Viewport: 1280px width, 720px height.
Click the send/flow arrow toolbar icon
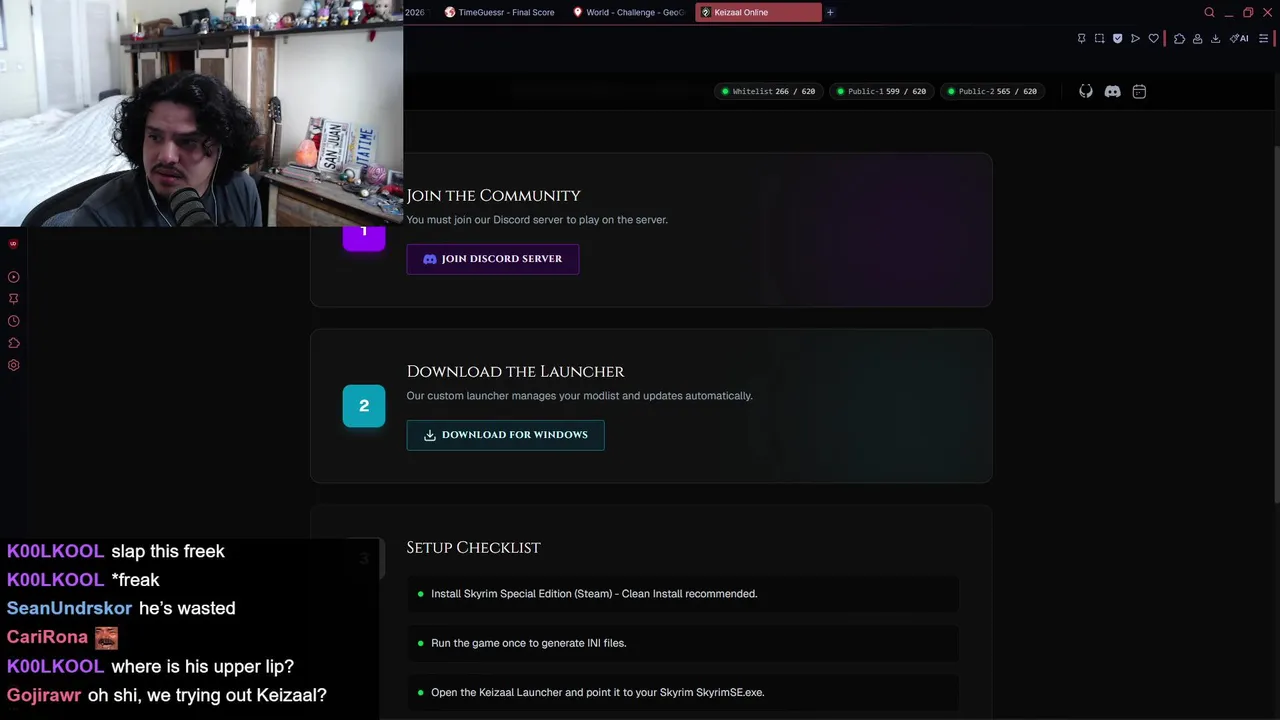(1135, 39)
